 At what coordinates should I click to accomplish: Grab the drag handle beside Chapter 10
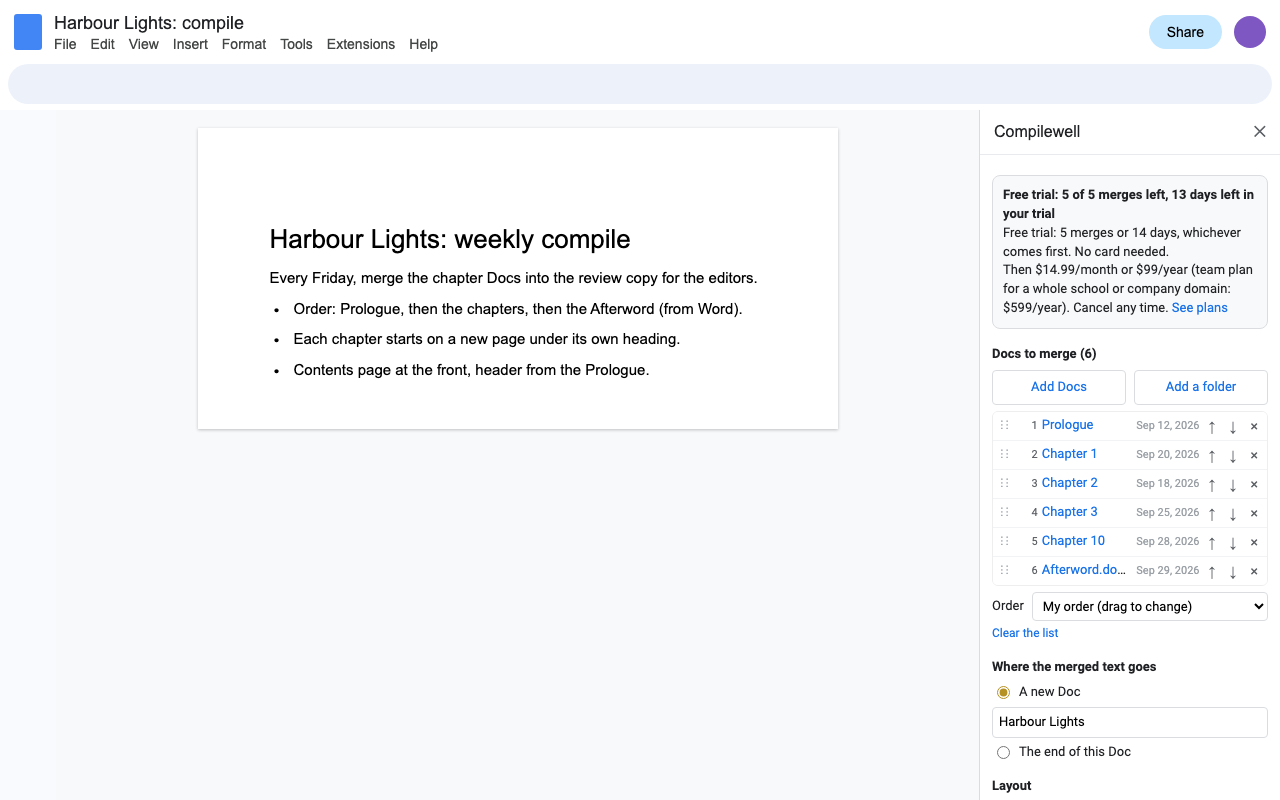[1005, 541]
